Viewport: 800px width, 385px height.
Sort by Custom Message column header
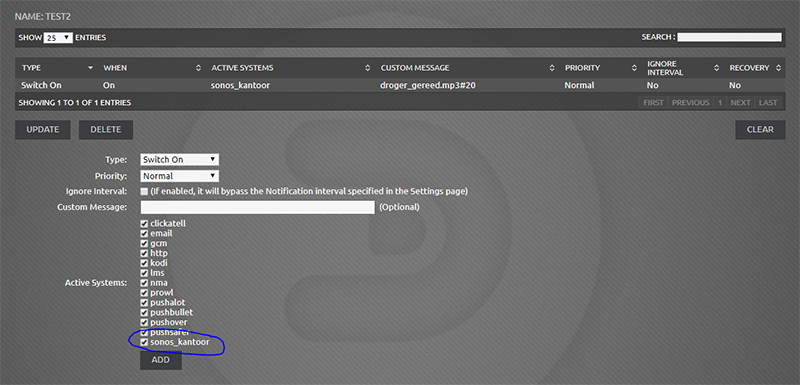pos(466,68)
